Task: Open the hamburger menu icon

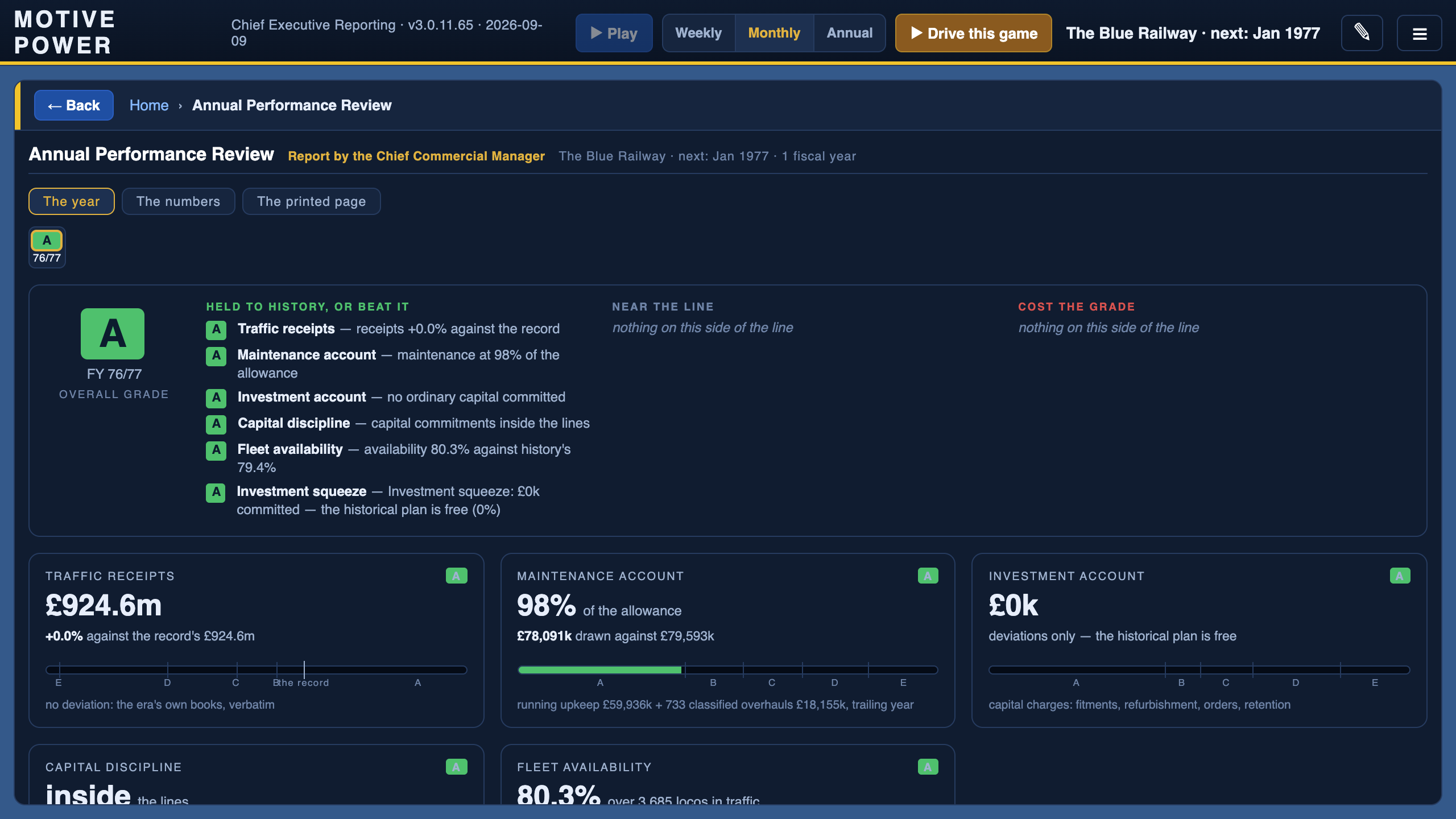Action: tap(1420, 33)
